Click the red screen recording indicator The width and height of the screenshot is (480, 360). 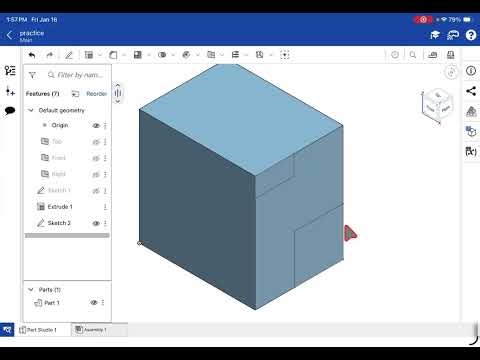[423, 19]
